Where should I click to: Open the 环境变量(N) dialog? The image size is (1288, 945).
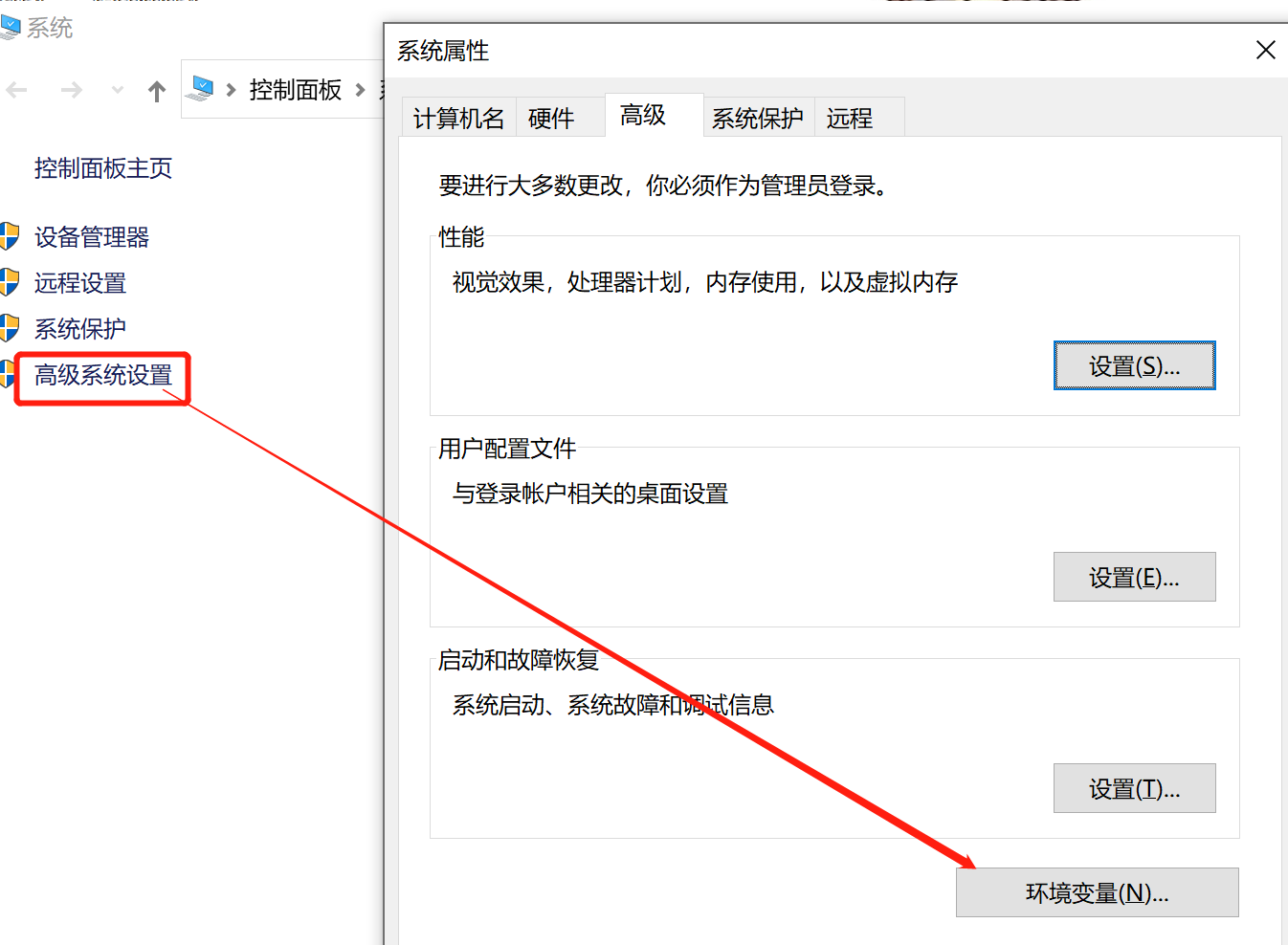[1097, 891]
